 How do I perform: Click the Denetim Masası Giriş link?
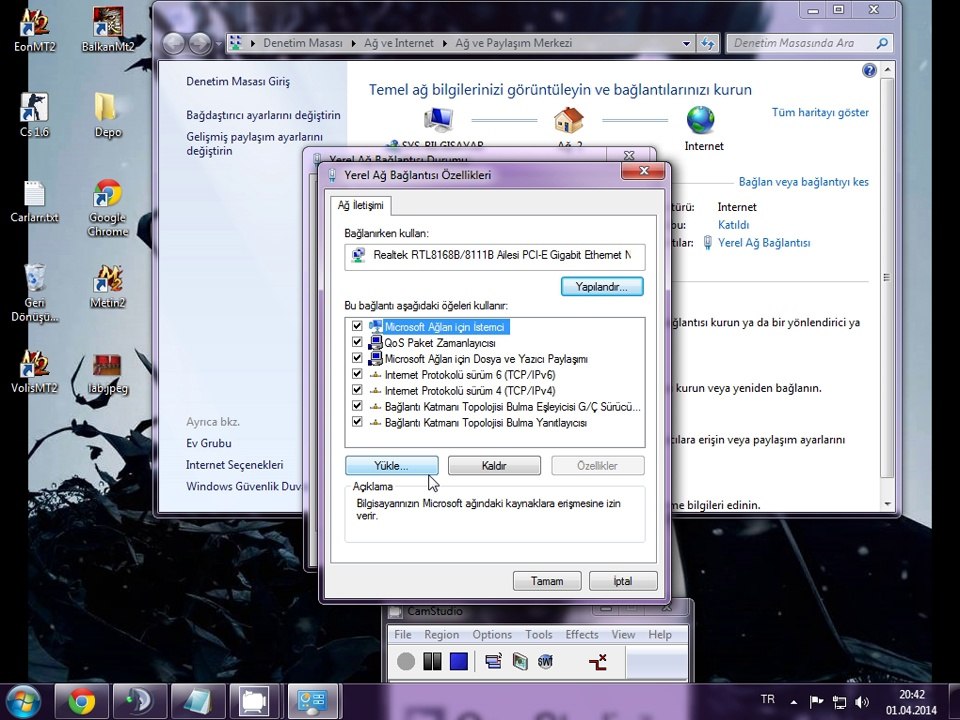click(x=238, y=81)
